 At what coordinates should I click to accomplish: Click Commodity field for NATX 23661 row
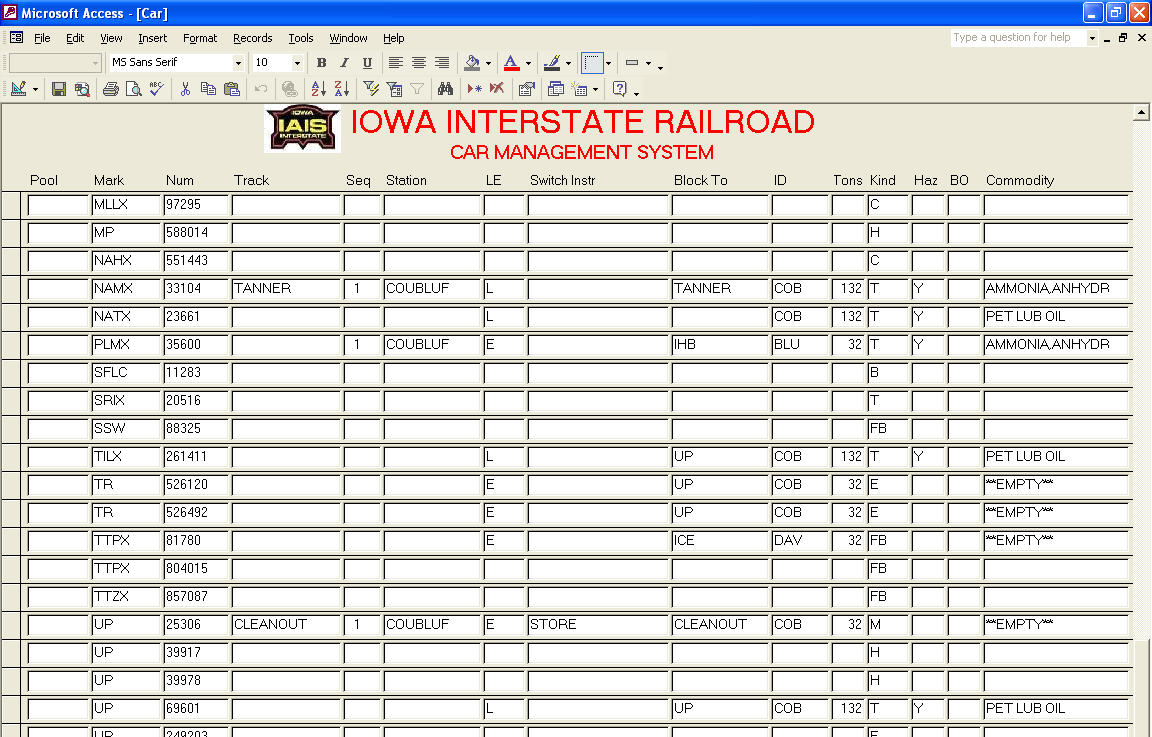tap(1056, 317)
